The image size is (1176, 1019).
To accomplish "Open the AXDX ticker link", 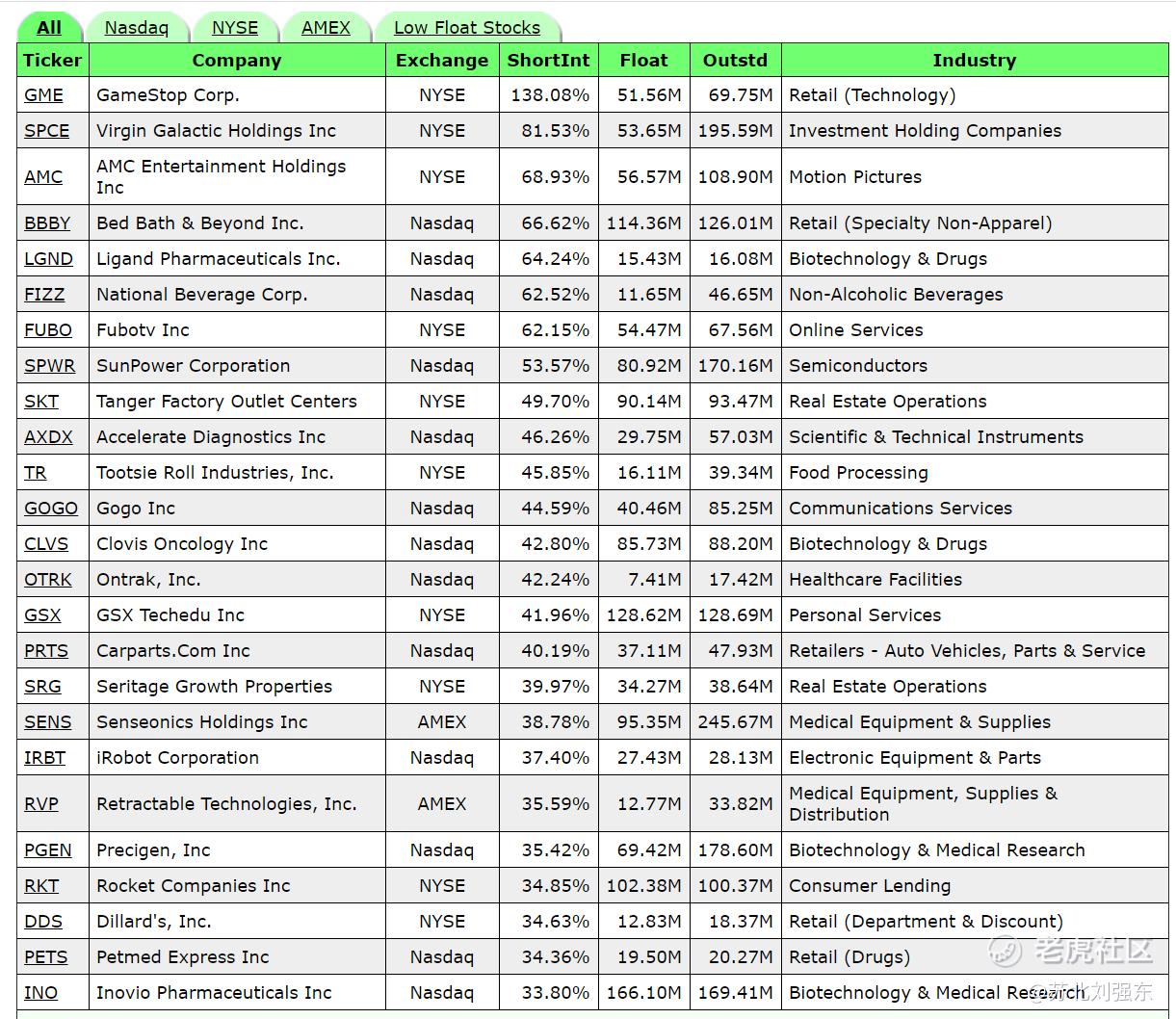I will [48, 437].
